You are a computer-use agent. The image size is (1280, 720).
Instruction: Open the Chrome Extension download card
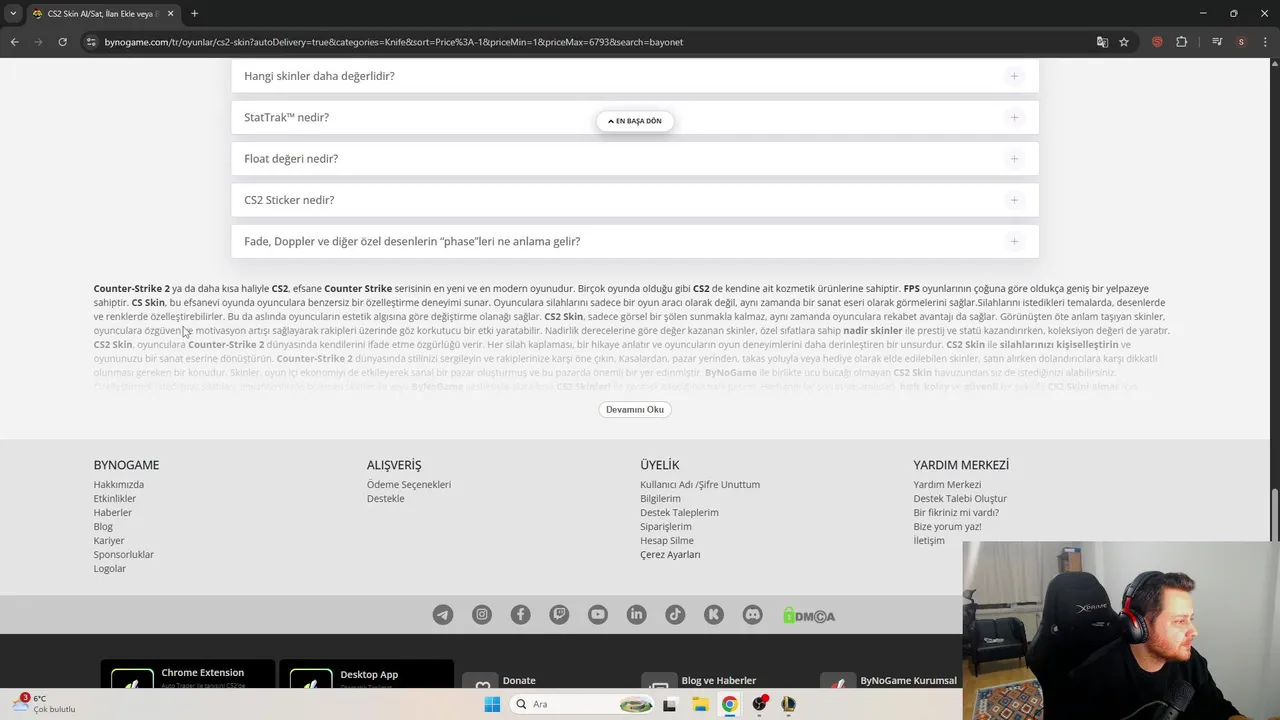point(188,675)
